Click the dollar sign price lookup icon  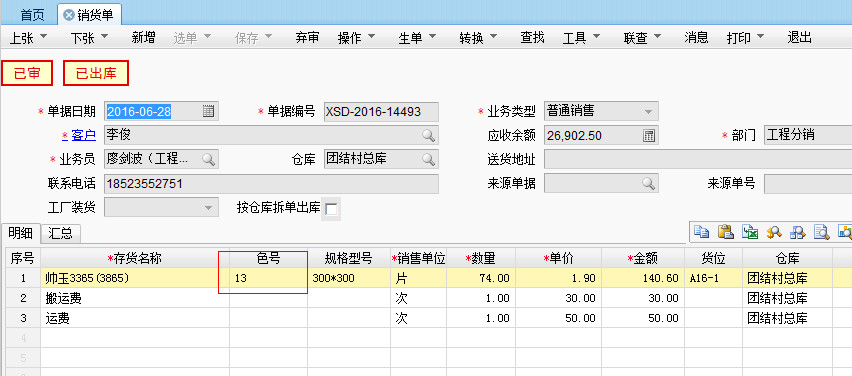pyautogui.click(x=774, y=232)
